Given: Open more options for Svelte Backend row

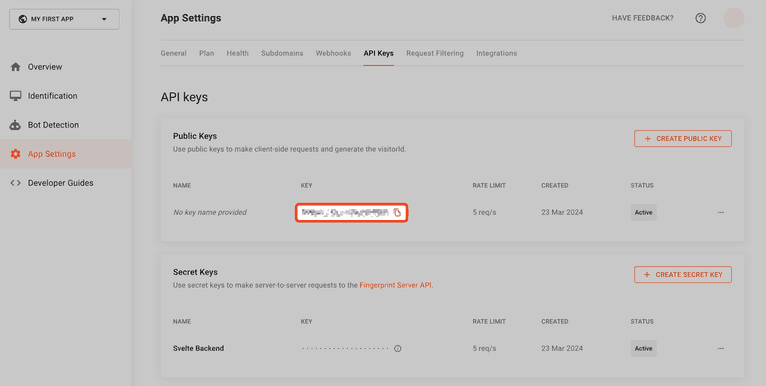Looking at the screenshot, I should point(721,348).
